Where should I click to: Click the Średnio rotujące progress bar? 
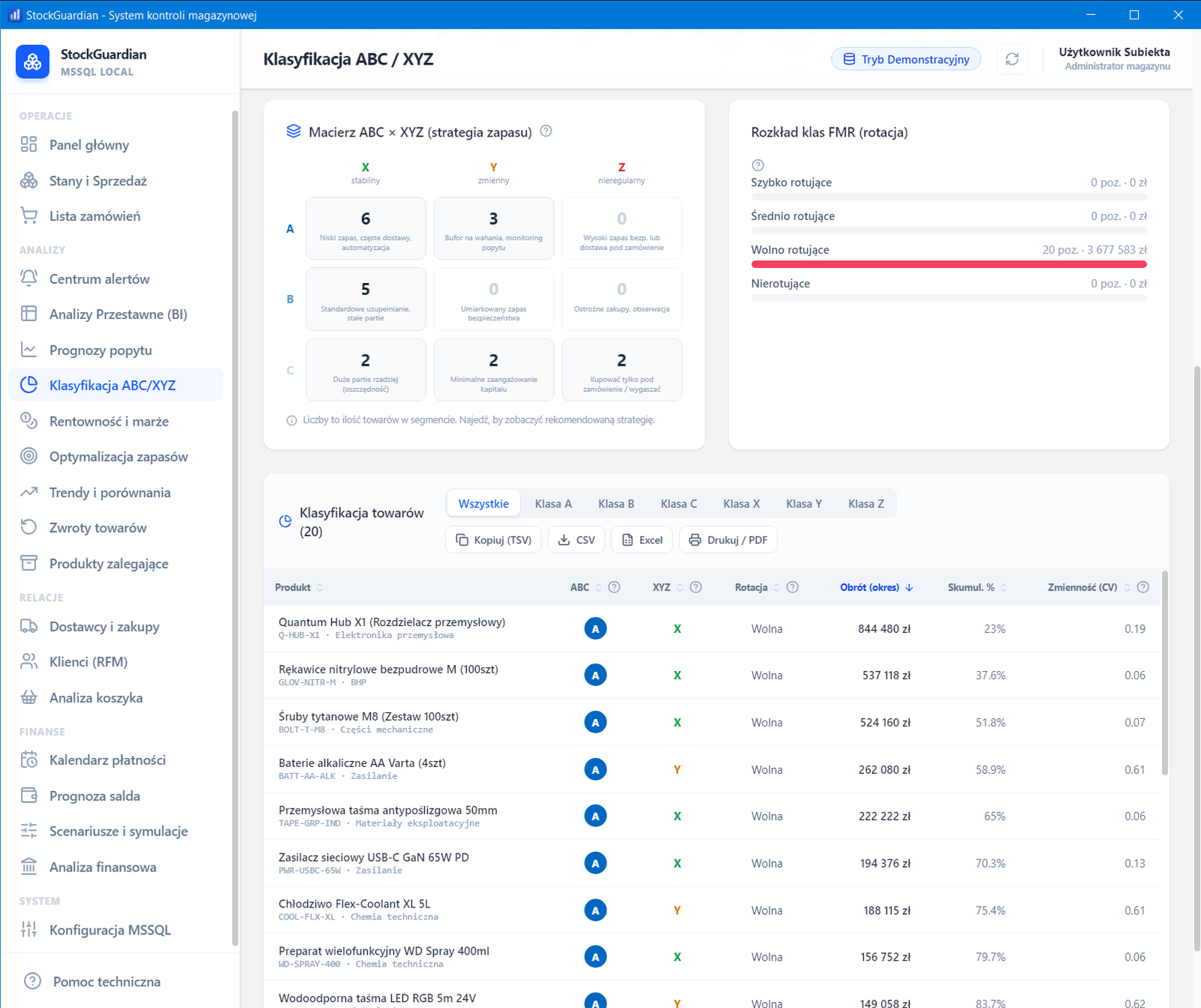tap(949, 230)
